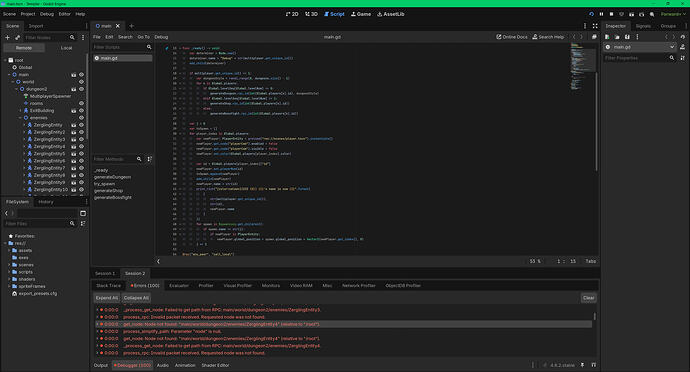690x372 pixels.
Task: Select the MultiplayerSpawner node
Action: (50, 96)
